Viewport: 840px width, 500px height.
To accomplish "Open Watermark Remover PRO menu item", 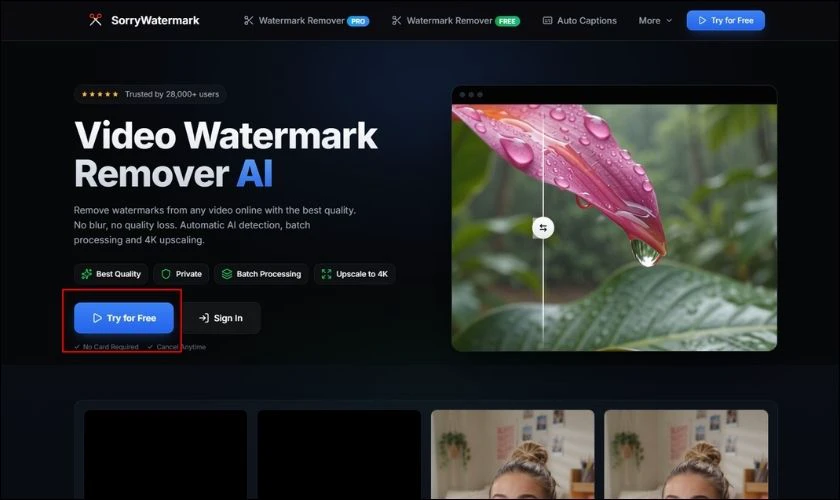I will point(306,21).
